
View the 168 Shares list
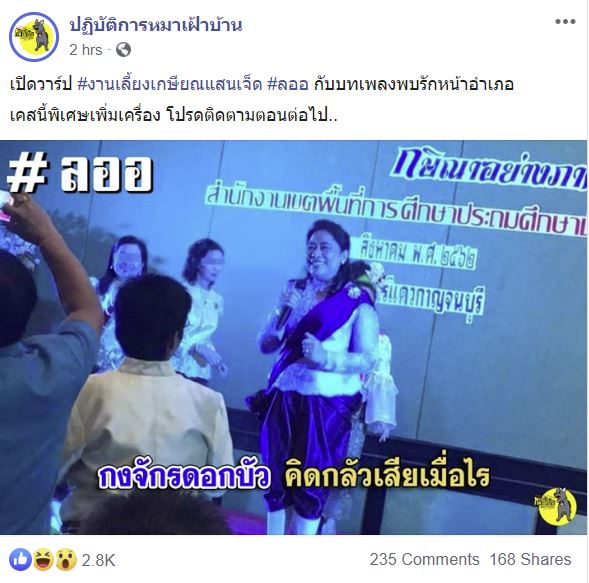[x=530, y=559]
